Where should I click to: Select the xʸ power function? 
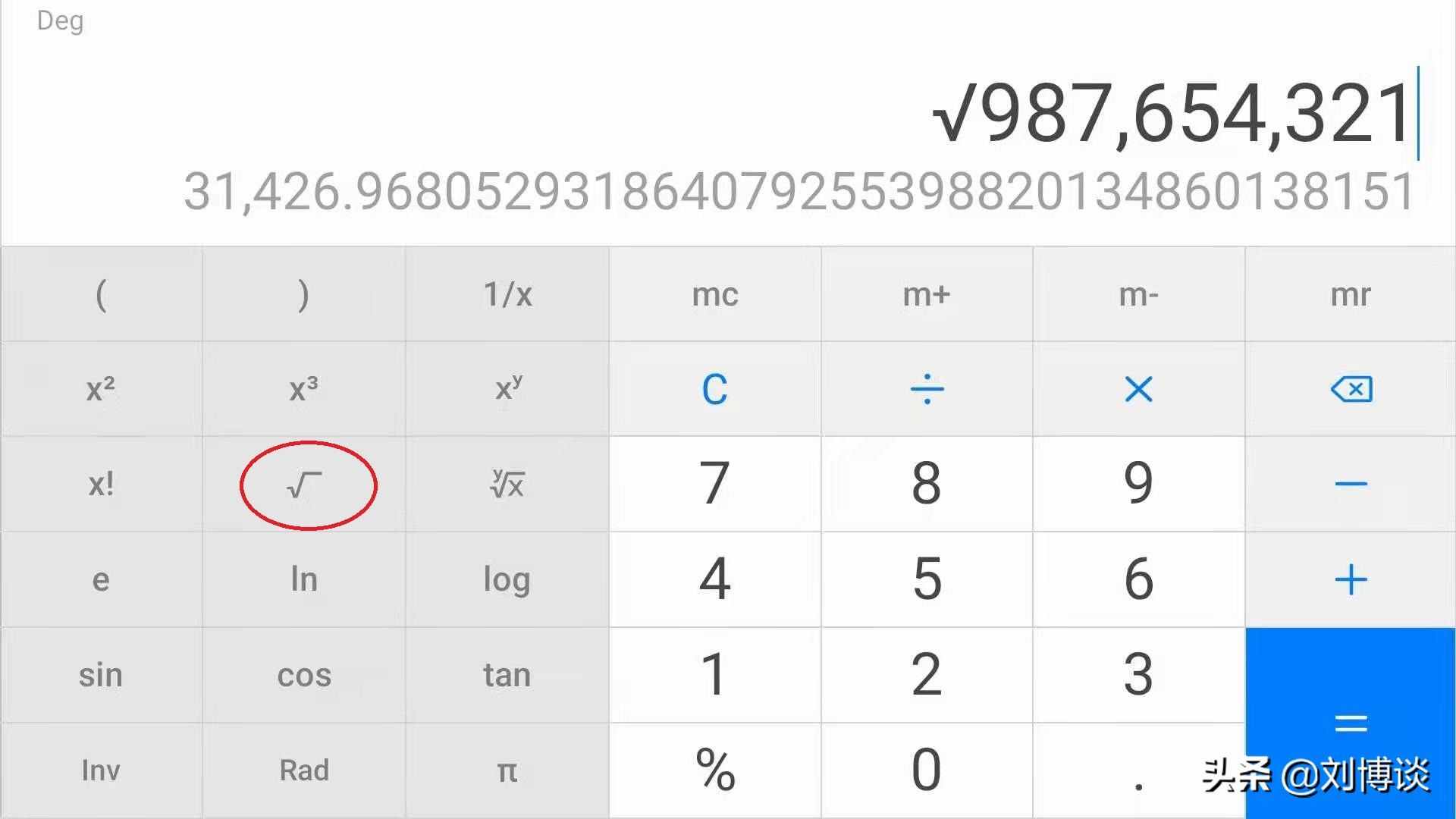pos(507,388)
